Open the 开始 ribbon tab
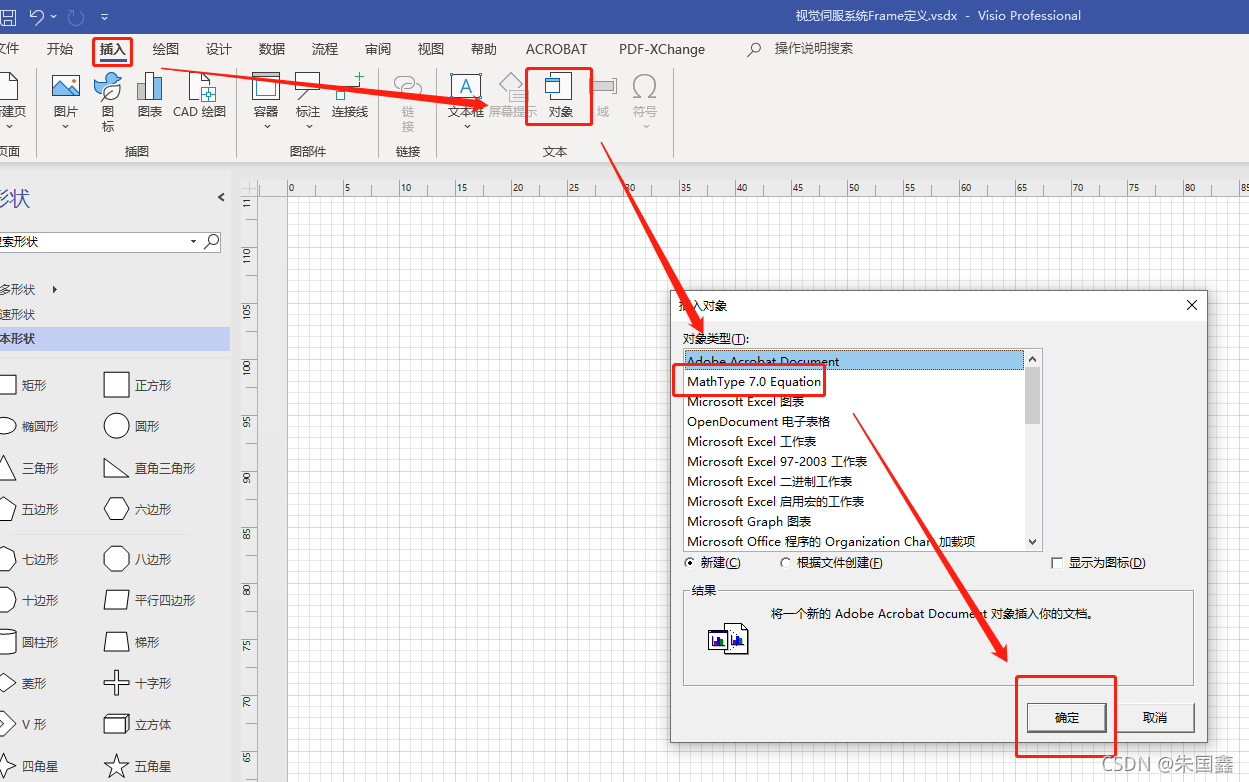The width and height of the screenshot is (1249, 782). (60, 49)
